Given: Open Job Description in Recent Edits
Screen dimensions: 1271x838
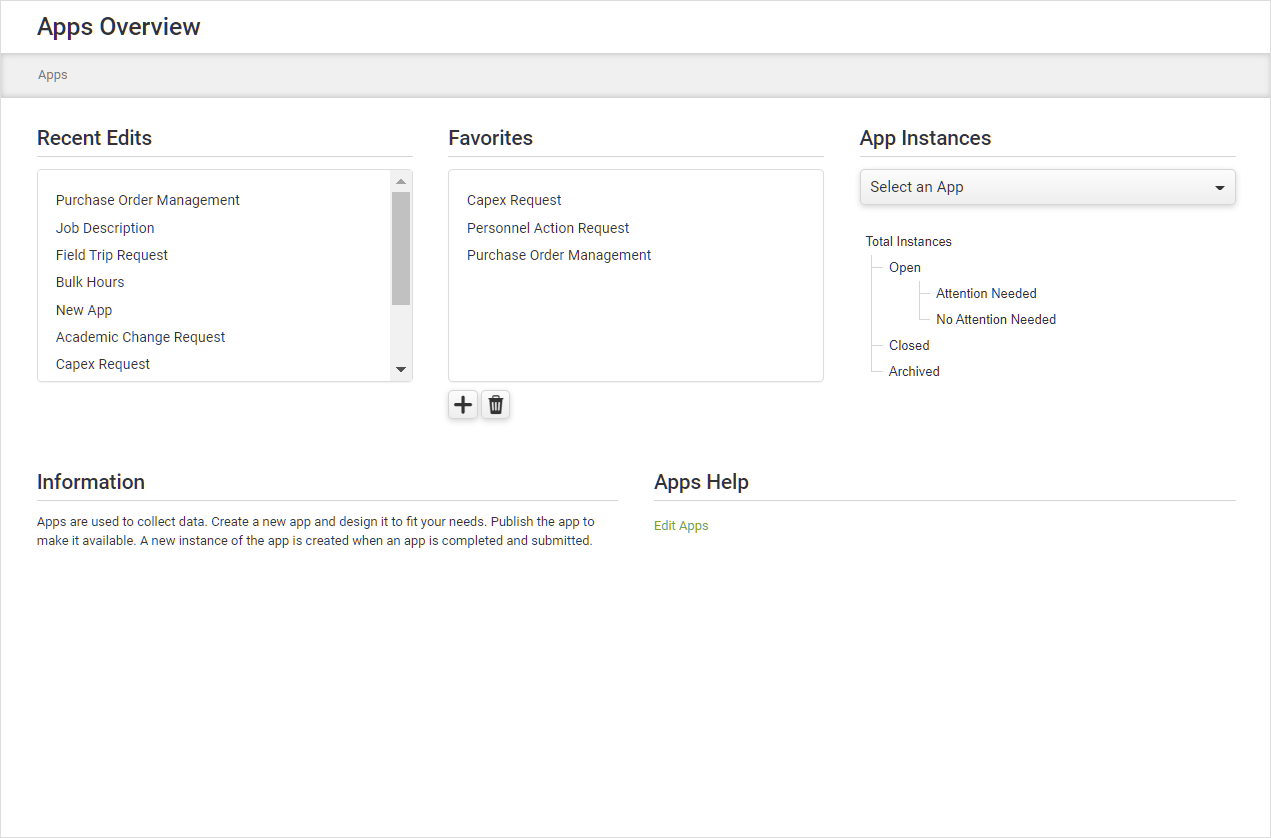Looking at the screenshot, I should [x=105, y=228].
